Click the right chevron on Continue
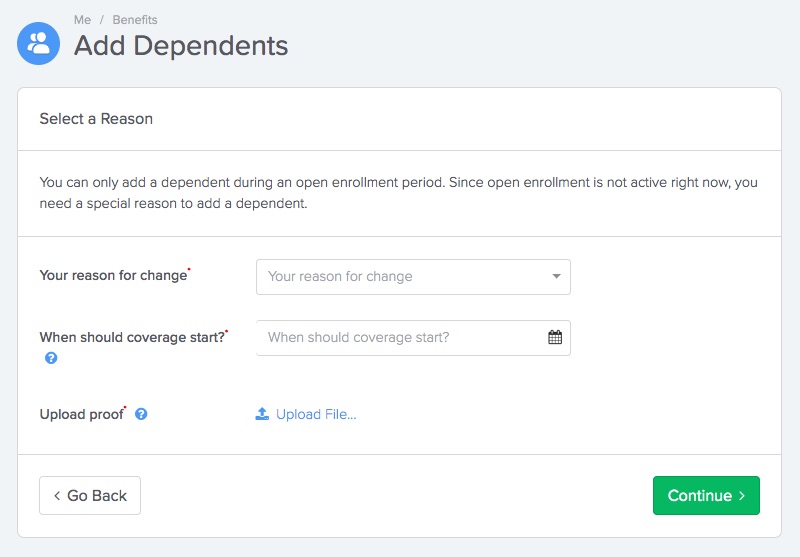800x557 pixels. [742, 495]
